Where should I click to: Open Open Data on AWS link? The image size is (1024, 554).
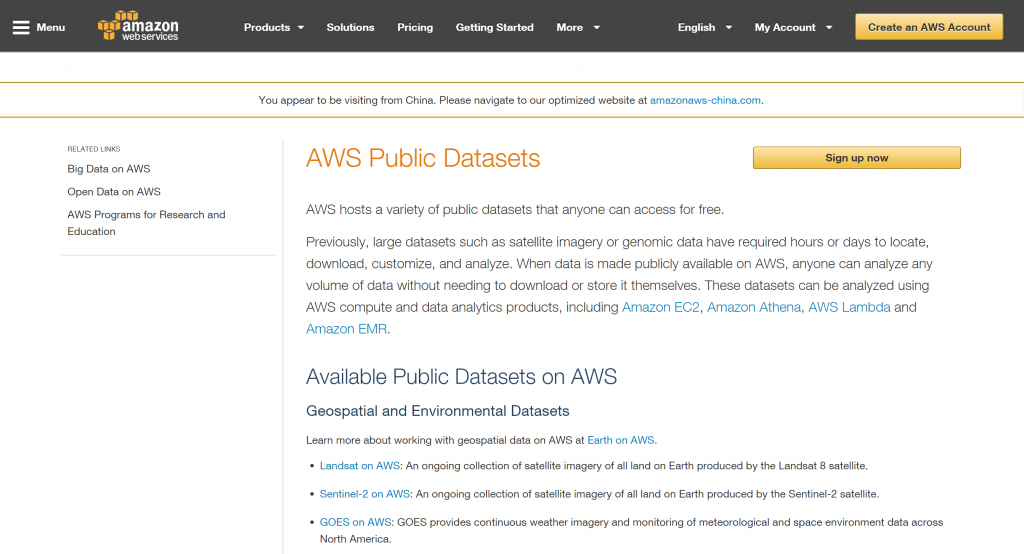click(x=114, y=192)
